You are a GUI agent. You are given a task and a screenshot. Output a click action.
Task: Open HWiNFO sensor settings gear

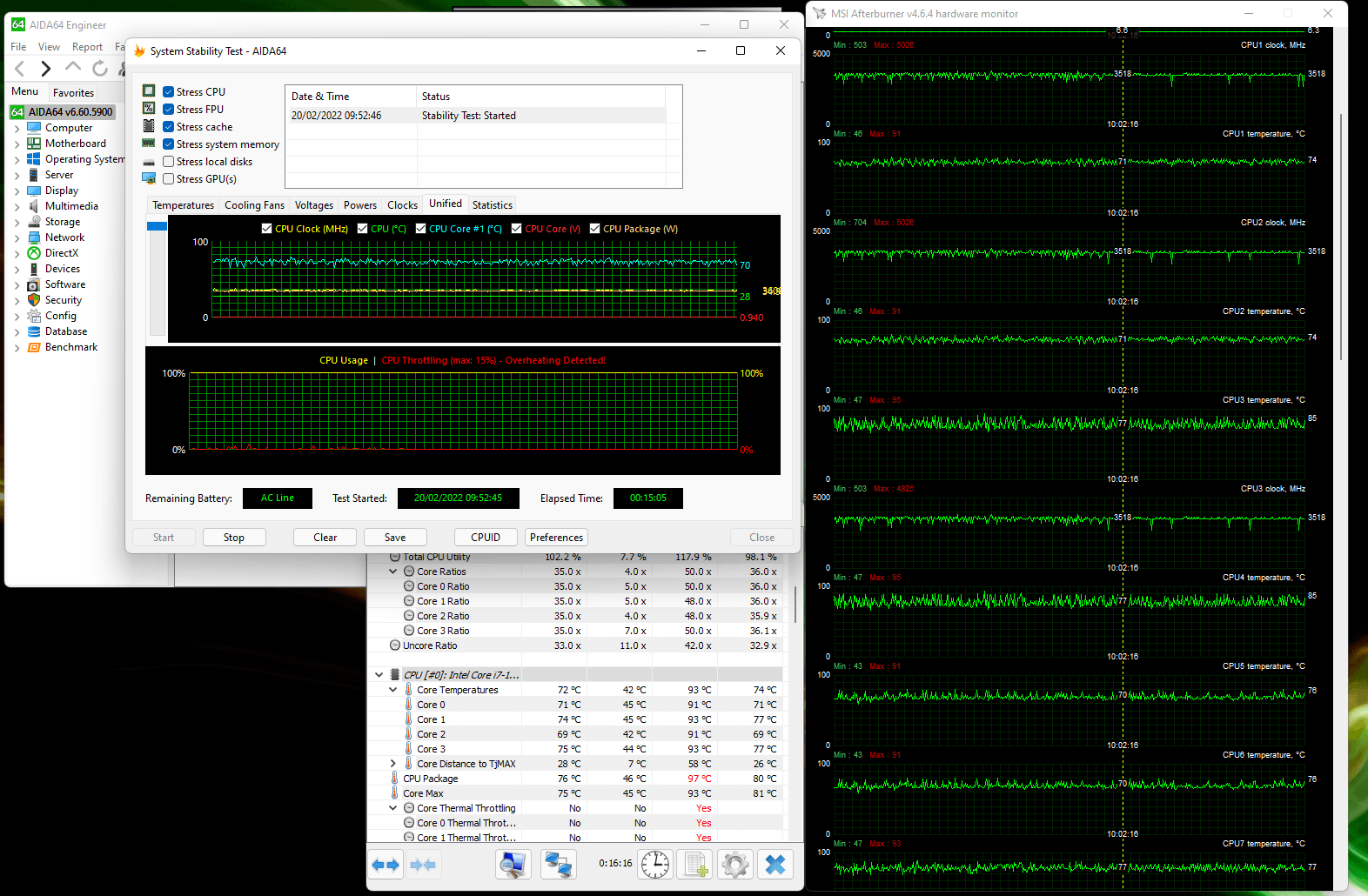click(x=734, y=864)
